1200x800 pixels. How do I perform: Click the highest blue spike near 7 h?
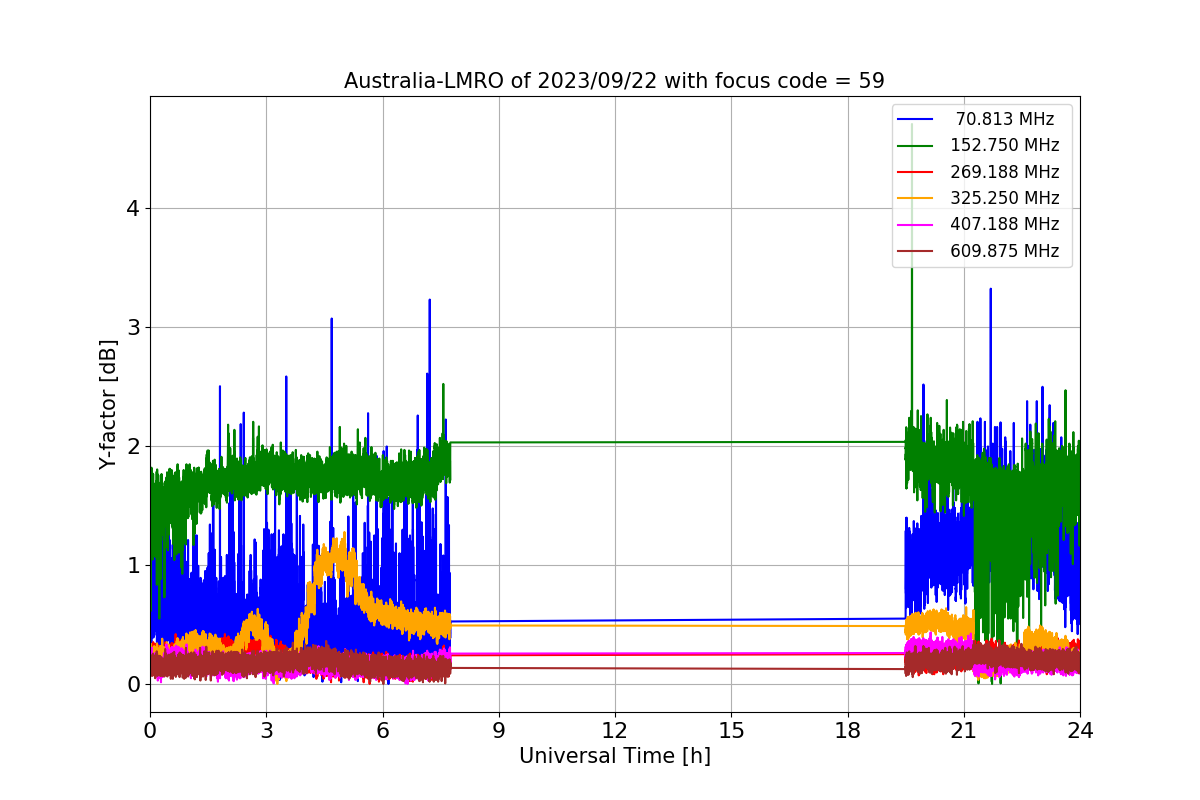click(430, 301)
